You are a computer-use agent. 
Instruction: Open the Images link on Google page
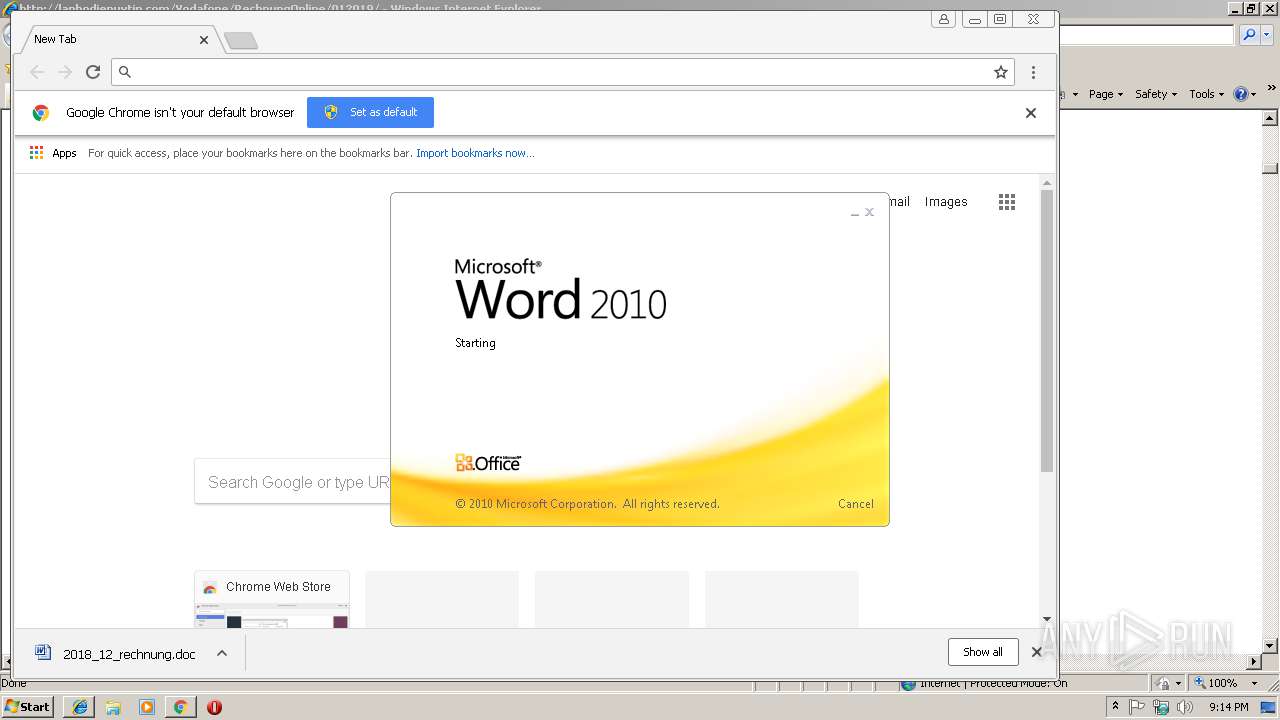[x=946, y=202]
